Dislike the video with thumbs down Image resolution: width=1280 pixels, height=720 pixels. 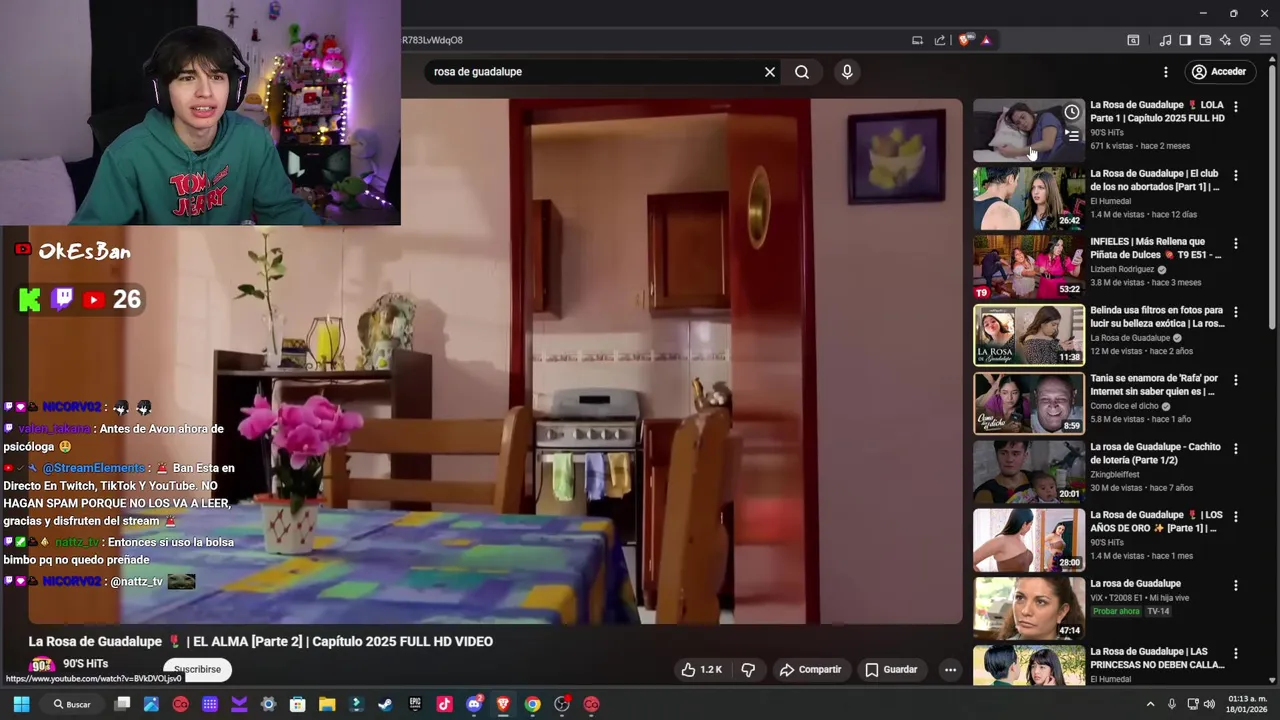coord(748,669)
